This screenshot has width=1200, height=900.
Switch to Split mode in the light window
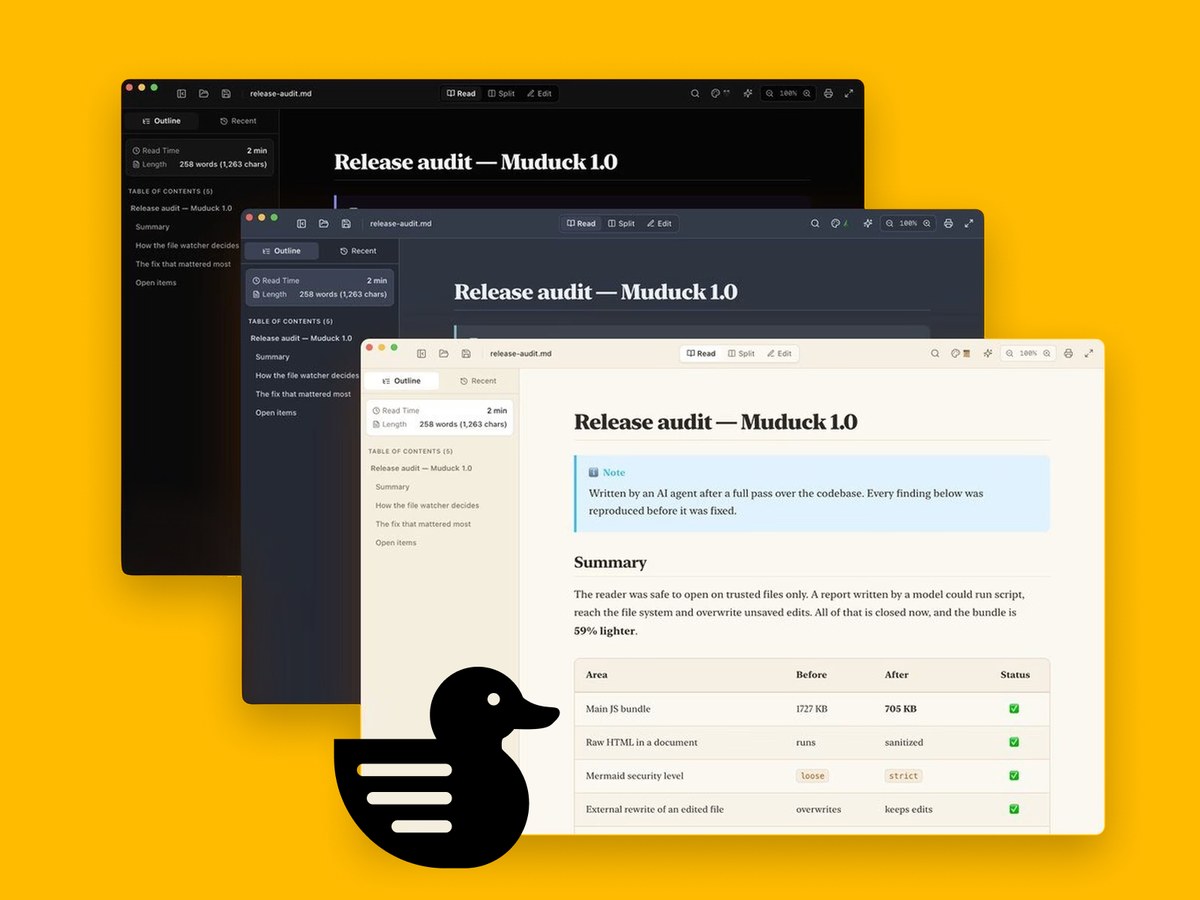[x=741, y=353]
